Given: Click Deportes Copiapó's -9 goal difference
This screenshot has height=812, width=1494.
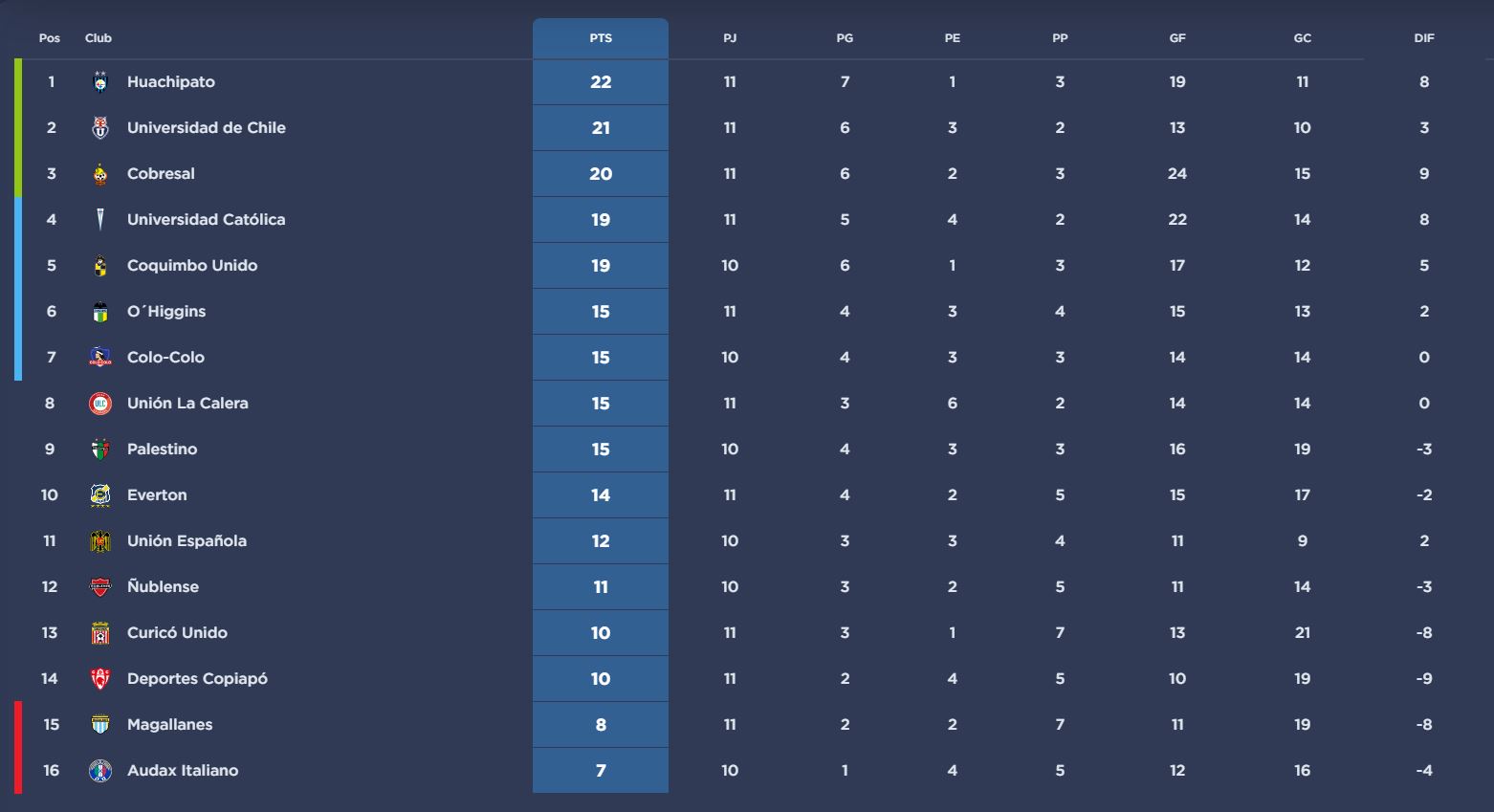Looking at the screenshot, I should (1424, 679).
